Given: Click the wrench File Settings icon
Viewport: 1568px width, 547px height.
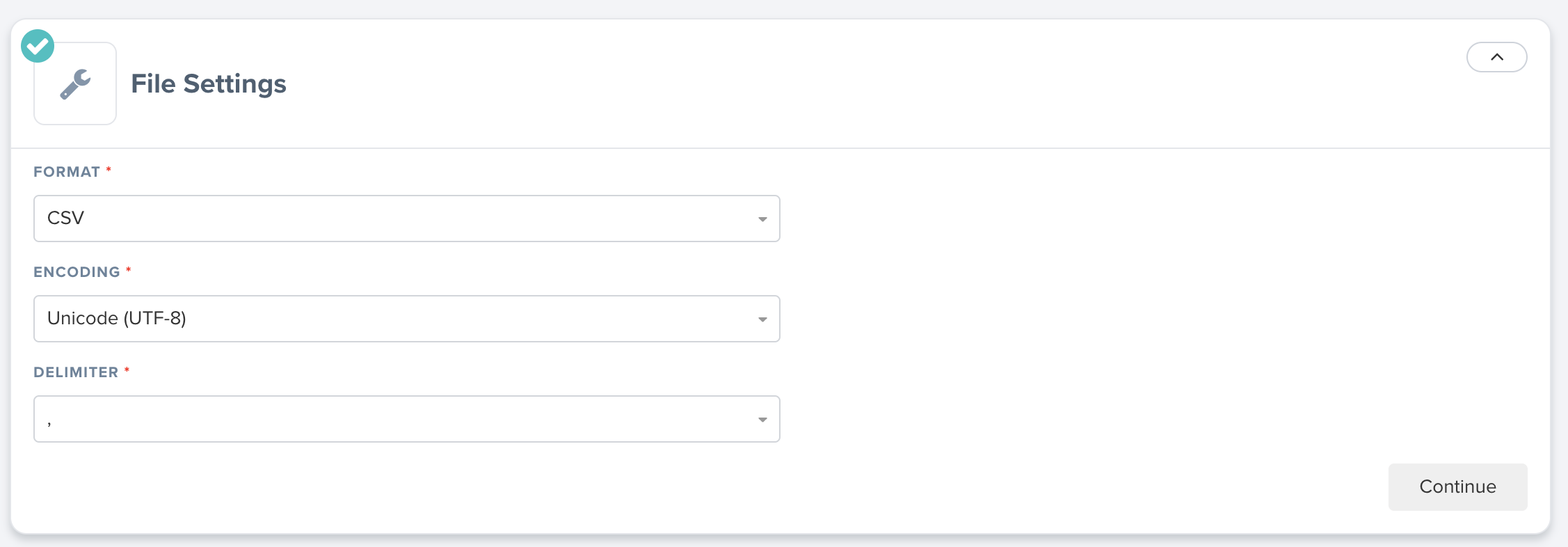Looking at the screenshot, I should tap(75, 84).
